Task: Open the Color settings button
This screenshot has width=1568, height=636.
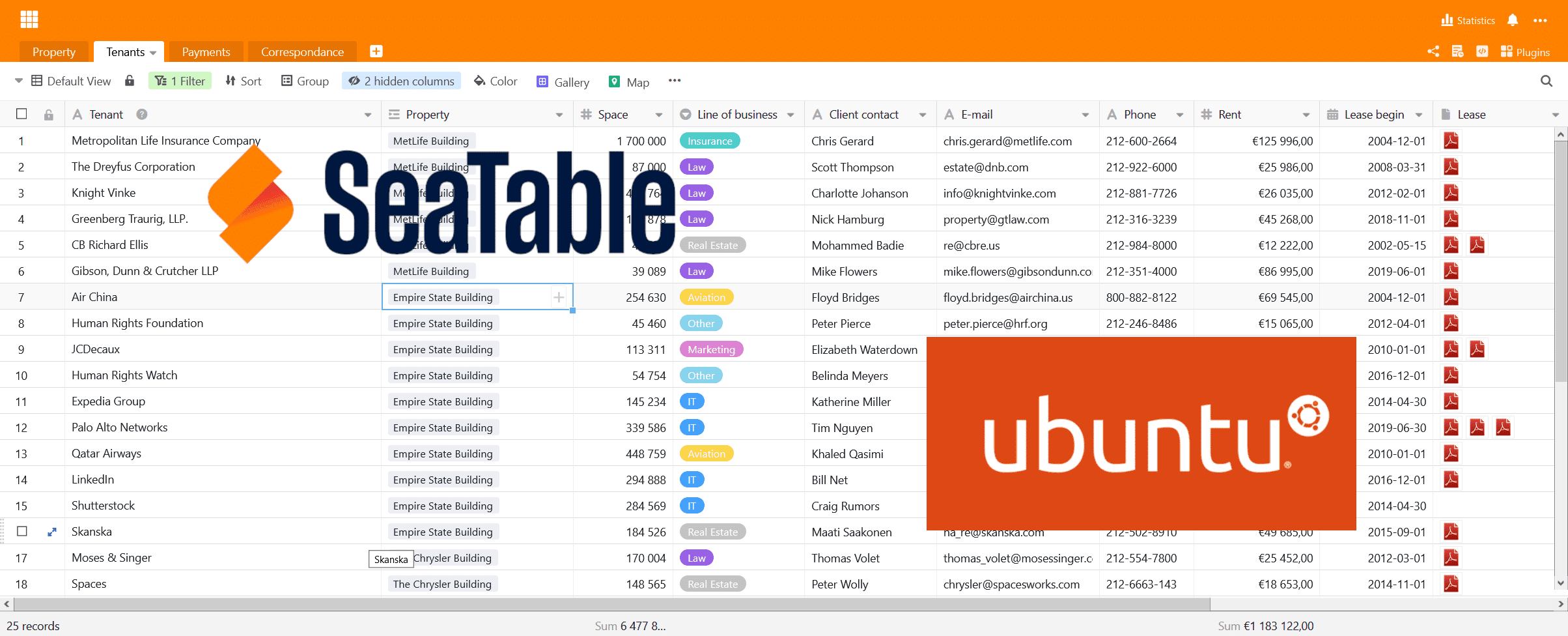Action: coord(495,81)
